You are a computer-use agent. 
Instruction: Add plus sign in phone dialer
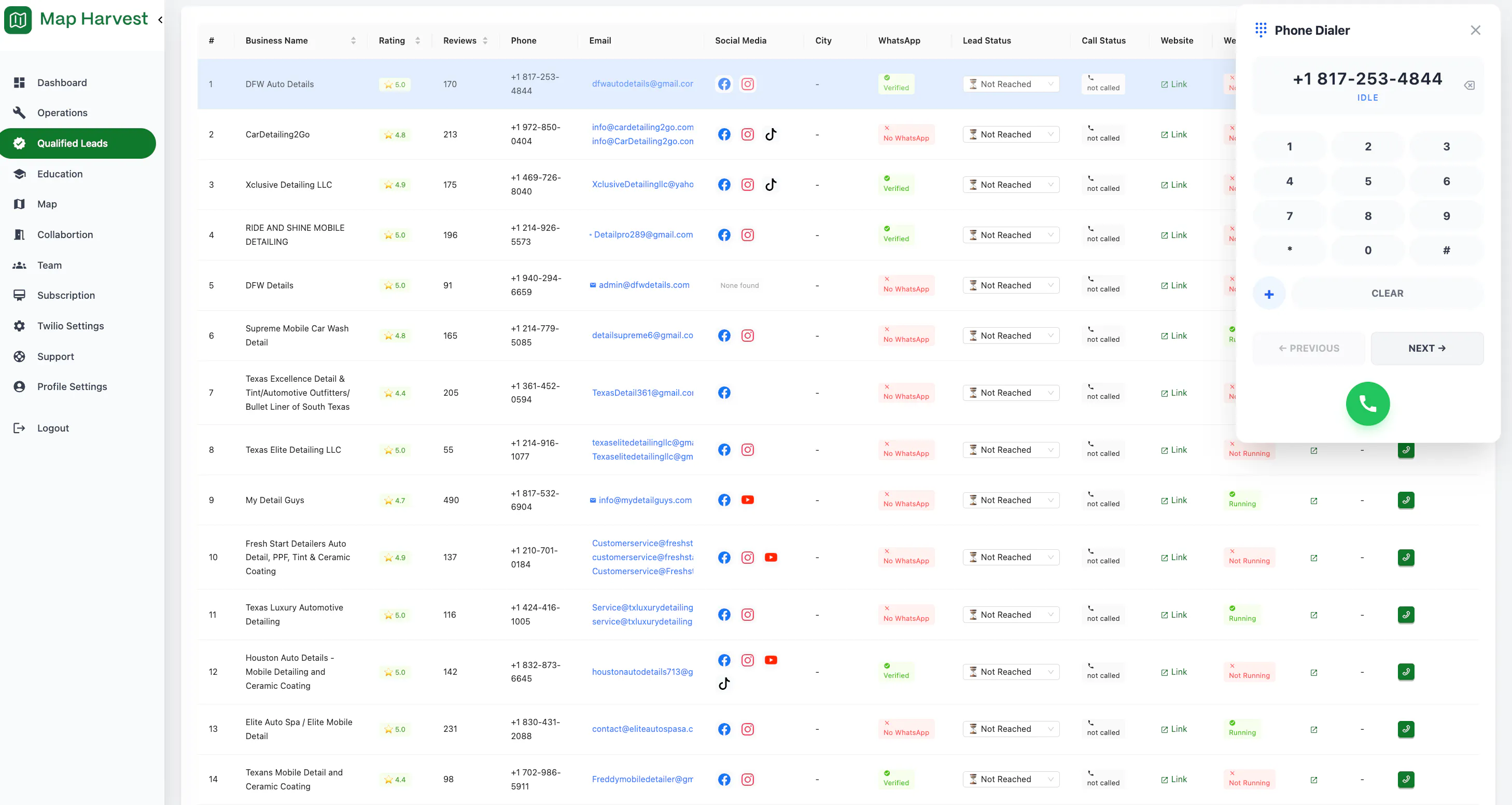click(x=1269, y=294)
